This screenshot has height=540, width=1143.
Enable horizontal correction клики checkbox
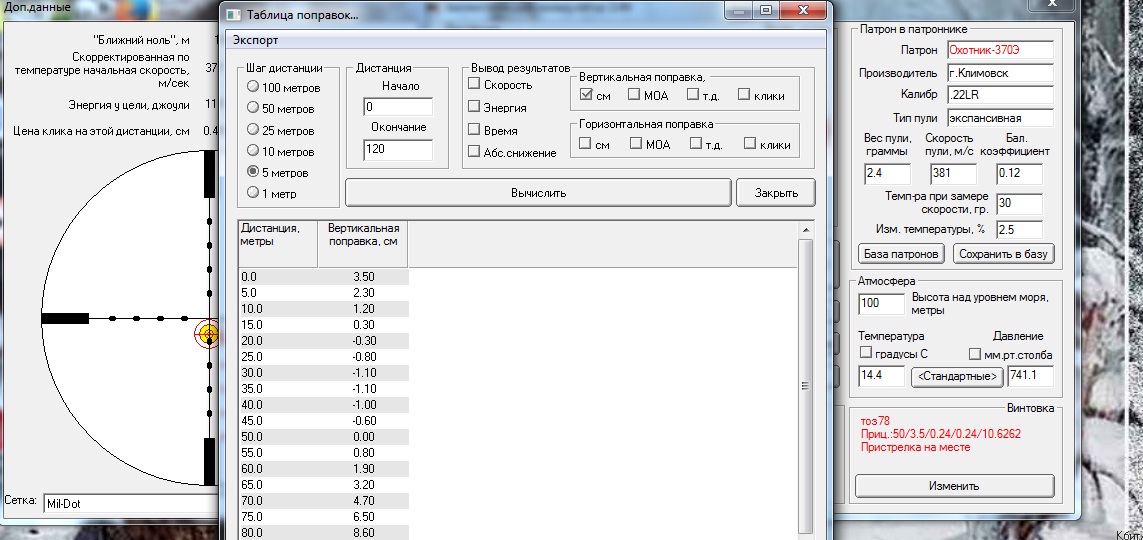(750, 144)
